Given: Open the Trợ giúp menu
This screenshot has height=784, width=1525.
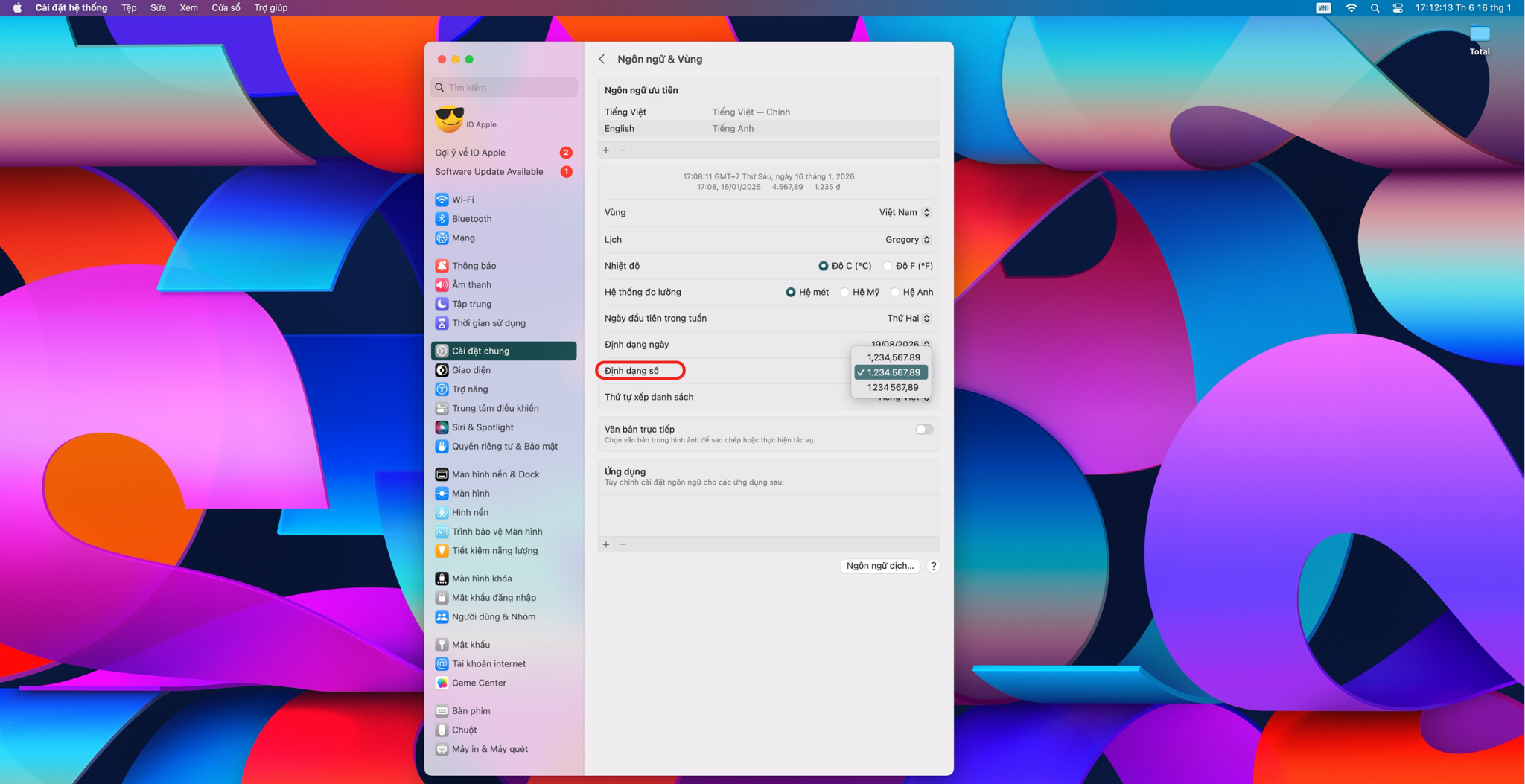Looking at the screenshot, I should [270, 8].
